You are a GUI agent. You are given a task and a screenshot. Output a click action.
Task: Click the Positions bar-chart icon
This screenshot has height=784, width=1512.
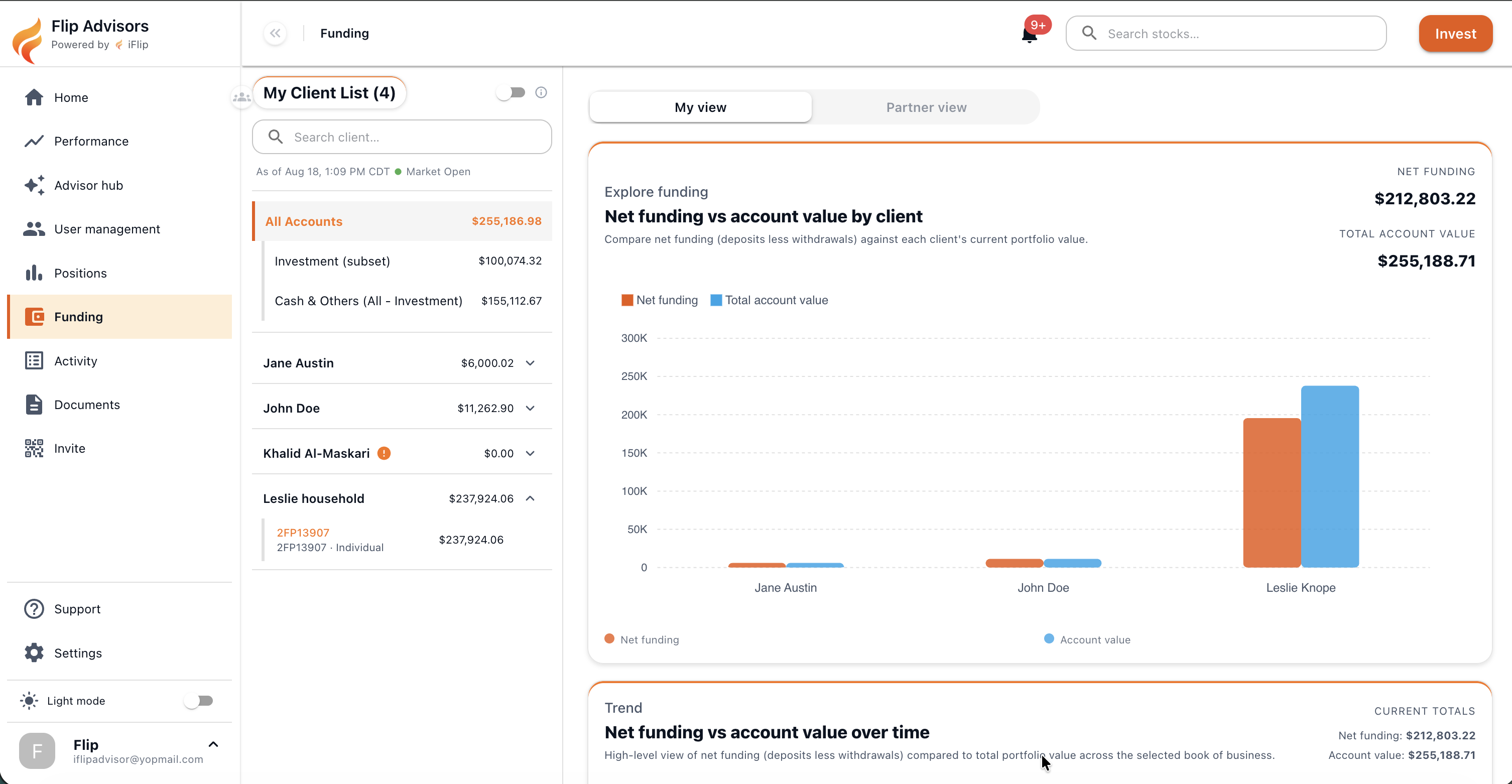pyautogui.click(x=34, y=273)
